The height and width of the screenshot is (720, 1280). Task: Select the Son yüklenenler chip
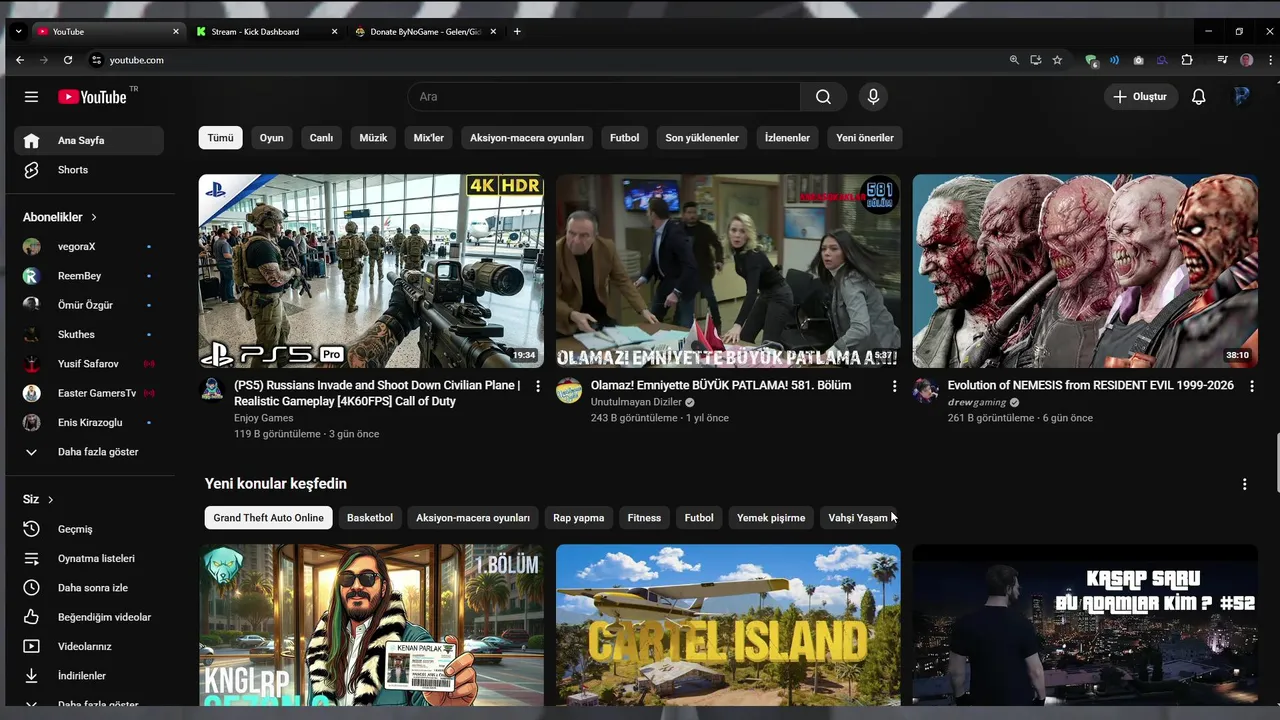pos(702,138)
